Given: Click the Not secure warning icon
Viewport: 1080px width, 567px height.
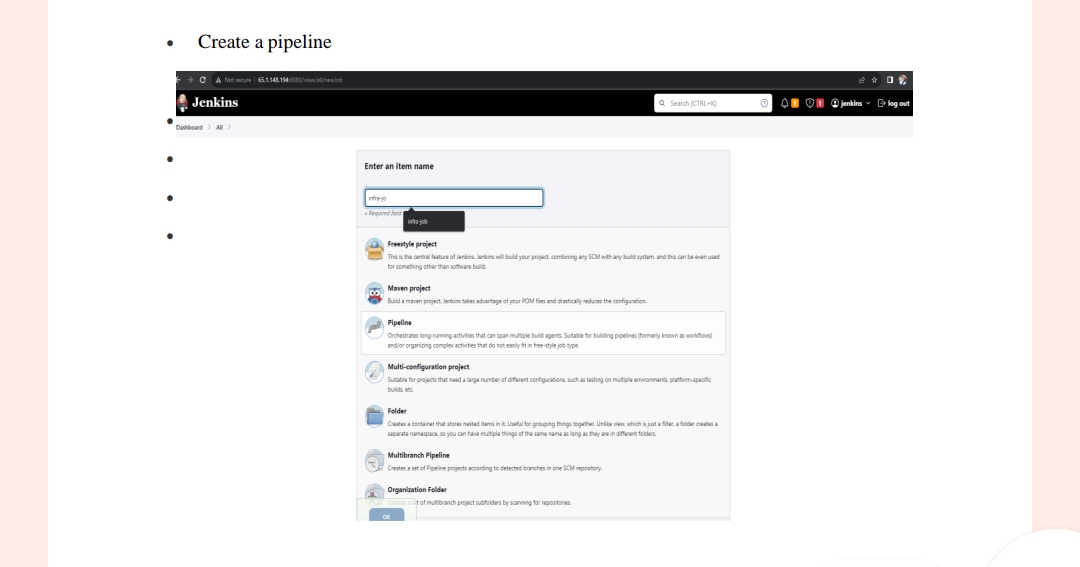Looking at the screenshot, I should point(218,80).
